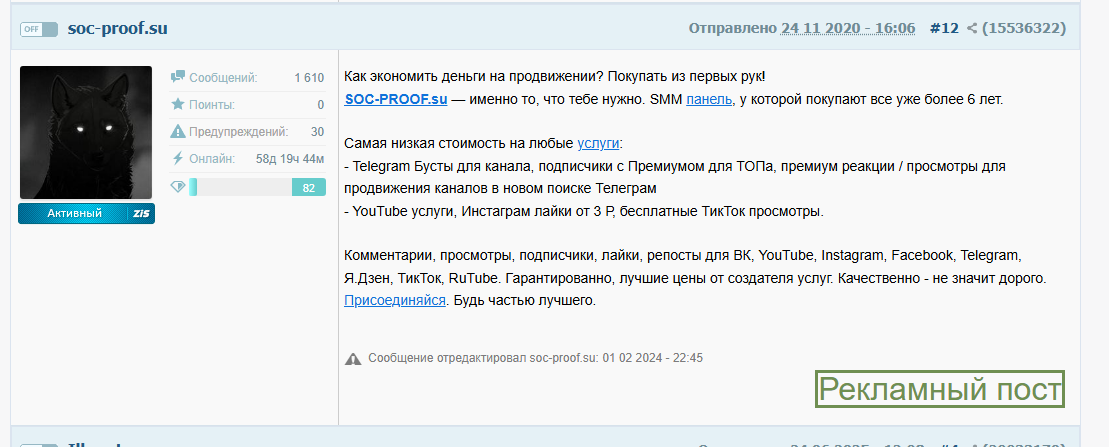1109x447 pixels.
Task: Follow the Присоединяйся link
Action: pos(395,301)
